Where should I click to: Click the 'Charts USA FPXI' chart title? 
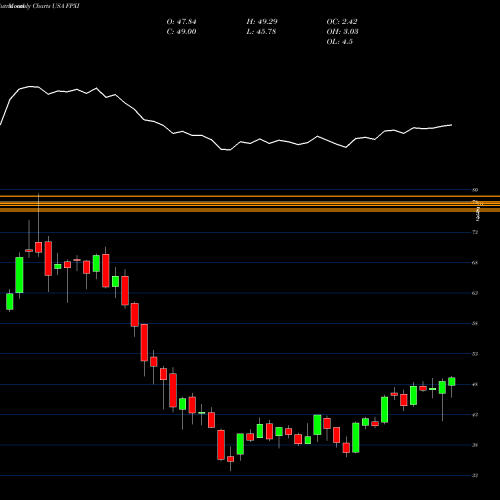click(x=56, y=6)
